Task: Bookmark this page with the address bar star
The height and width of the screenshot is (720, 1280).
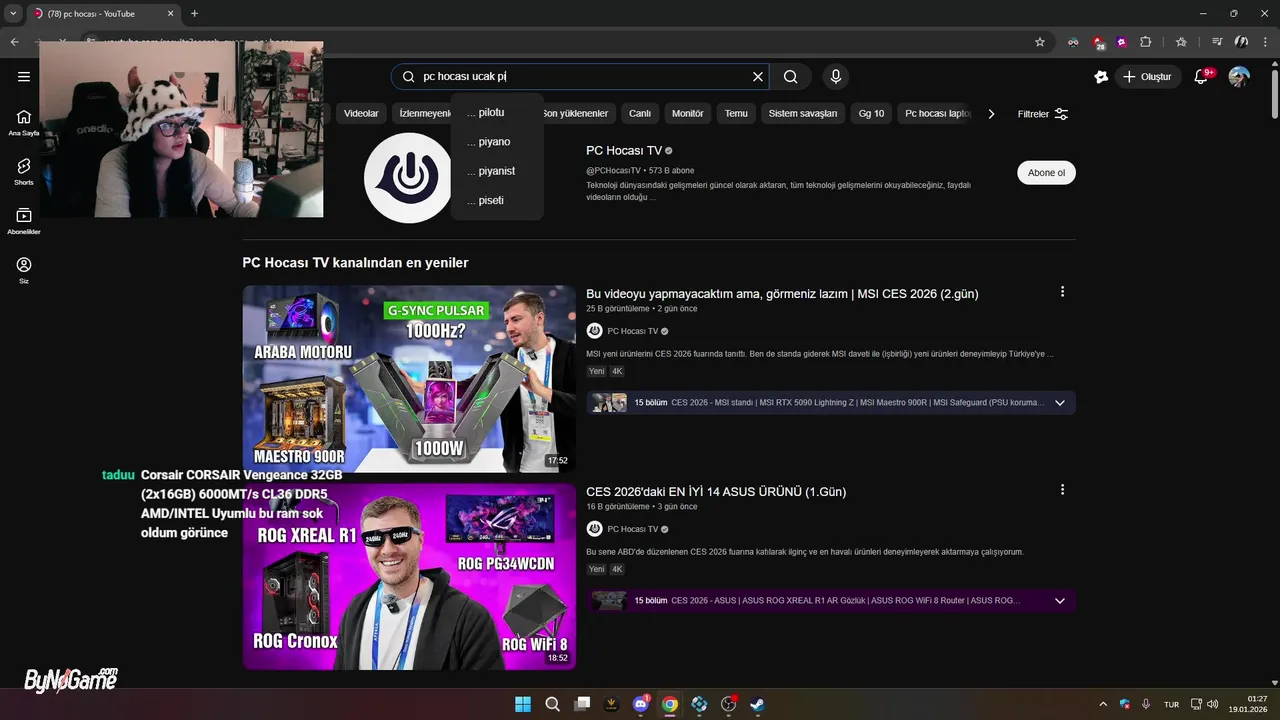Action: (x=1040, y=42)
